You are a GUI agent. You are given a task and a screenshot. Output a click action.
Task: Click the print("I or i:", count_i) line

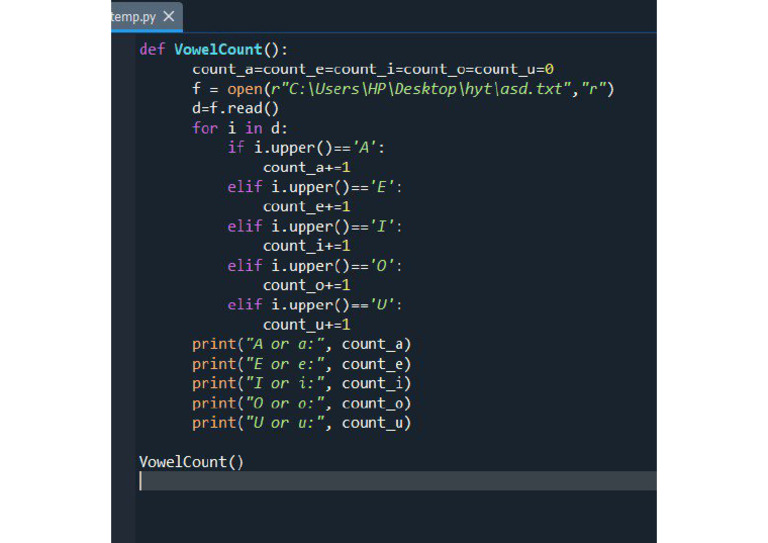(301, 383)
